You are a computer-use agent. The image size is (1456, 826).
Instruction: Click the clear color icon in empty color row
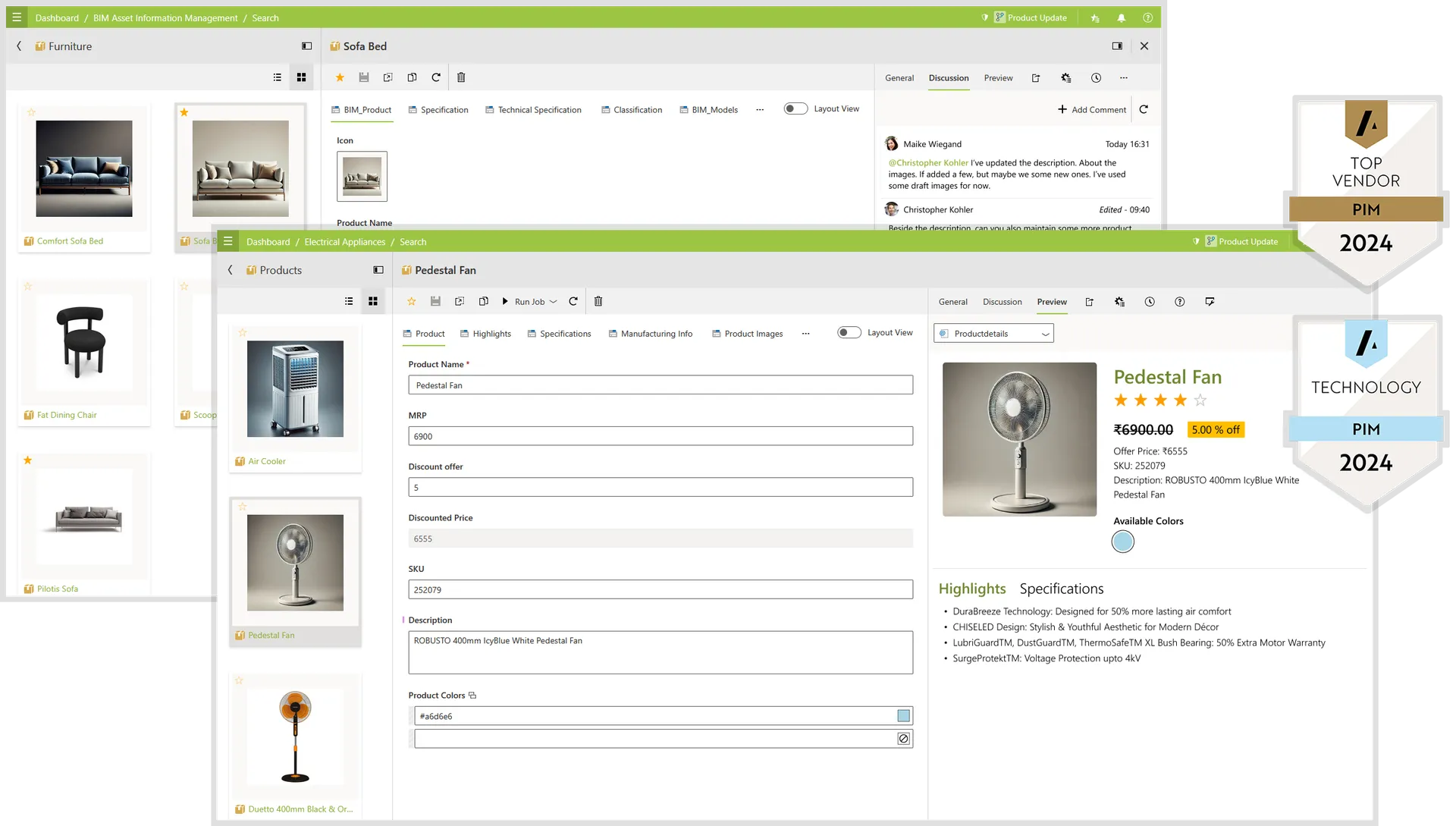904,739
